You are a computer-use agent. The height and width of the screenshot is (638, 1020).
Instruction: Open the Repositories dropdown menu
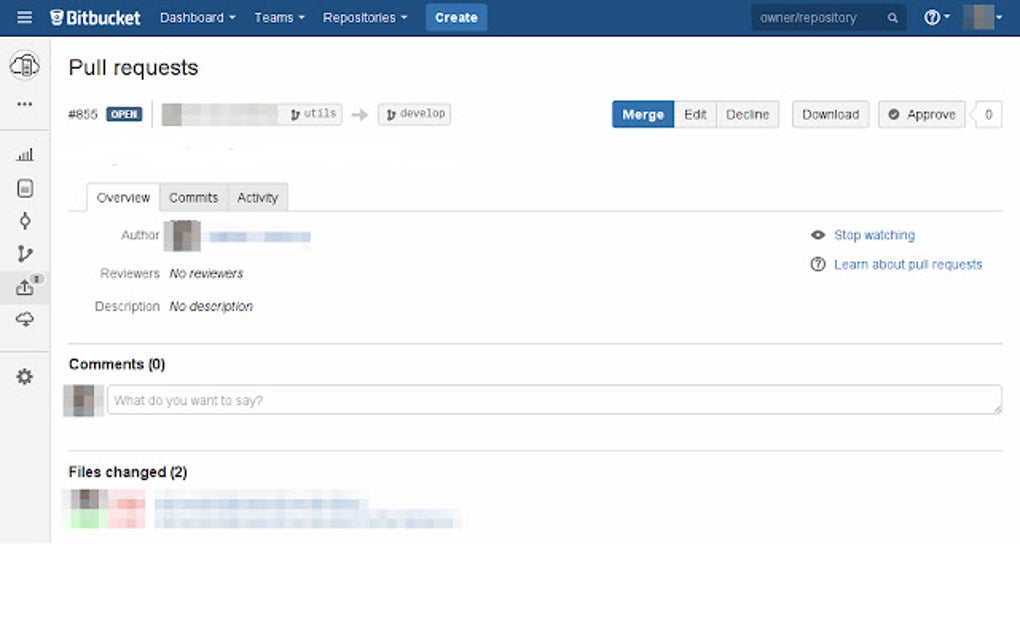coord(364,17)
